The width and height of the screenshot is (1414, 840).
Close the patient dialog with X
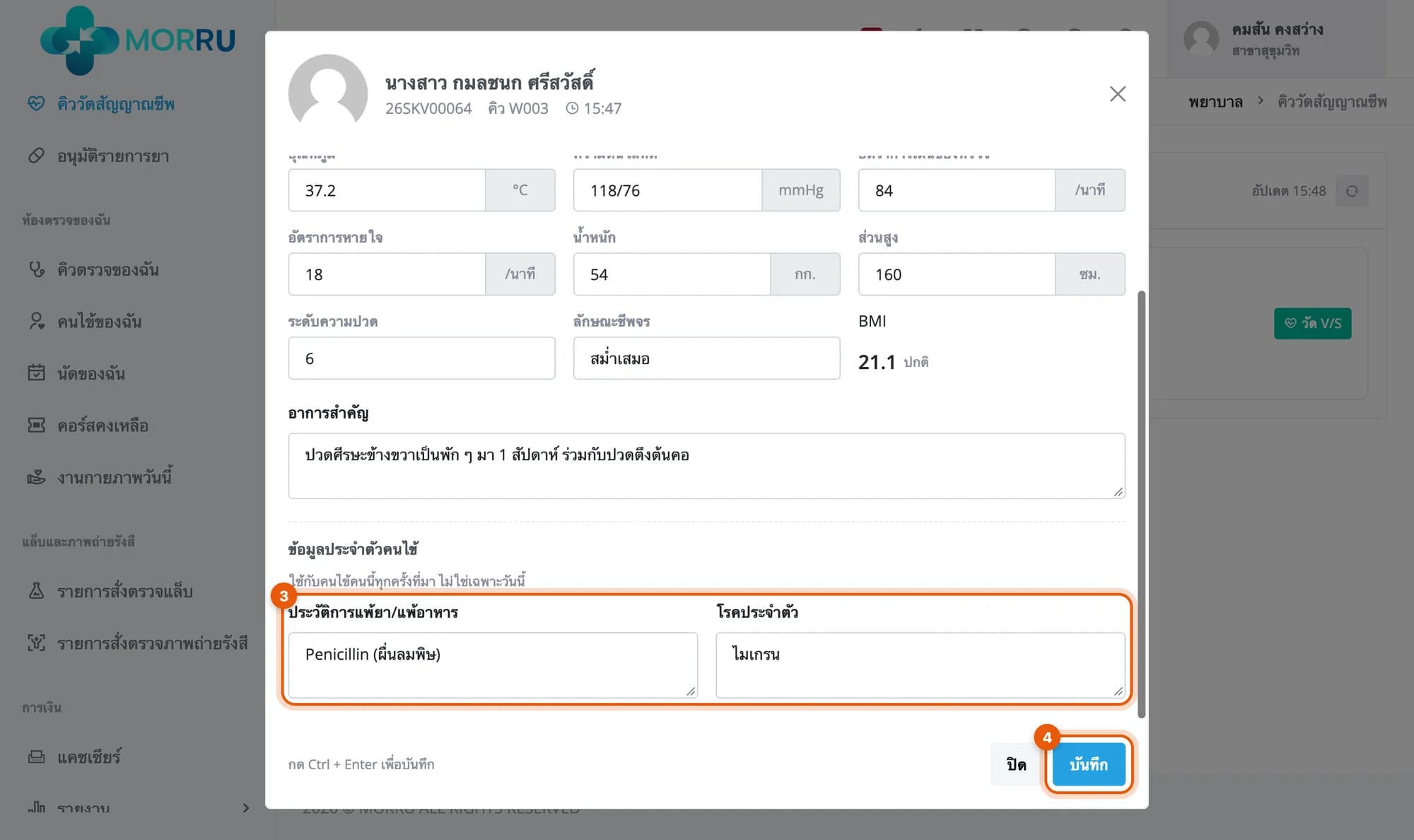[1118, 94]
